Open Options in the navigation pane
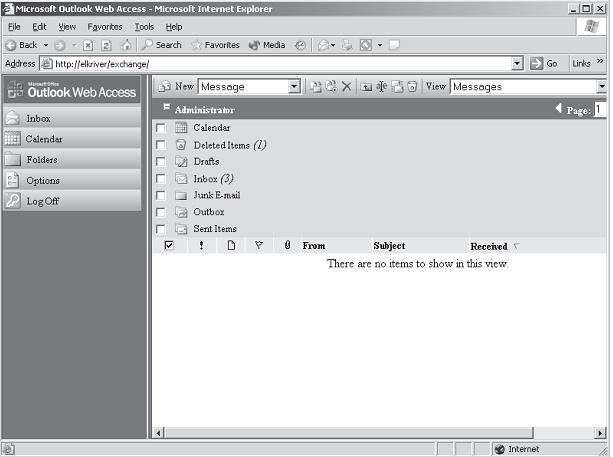613x457 pixels. pos(72,180)
